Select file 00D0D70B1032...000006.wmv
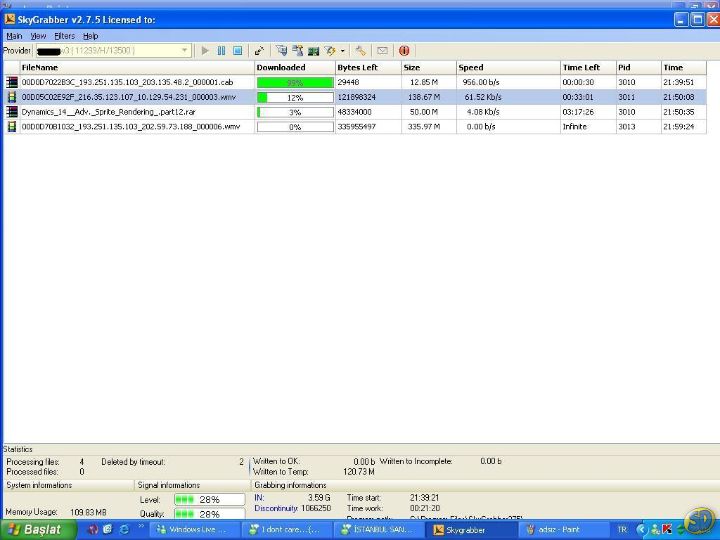The height and width of the screenshot is (540, 720). 131,126
